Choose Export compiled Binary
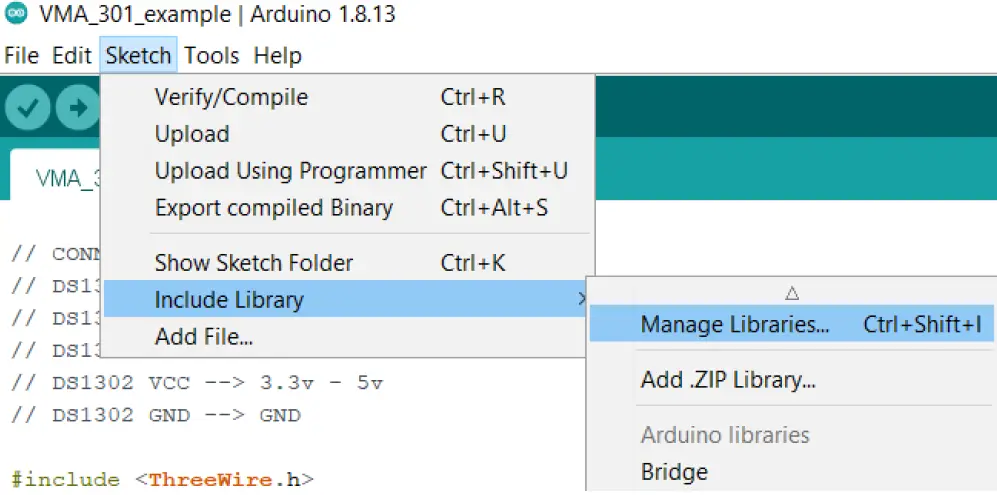This screenshot has height=495, width=997. pos(273,208)
